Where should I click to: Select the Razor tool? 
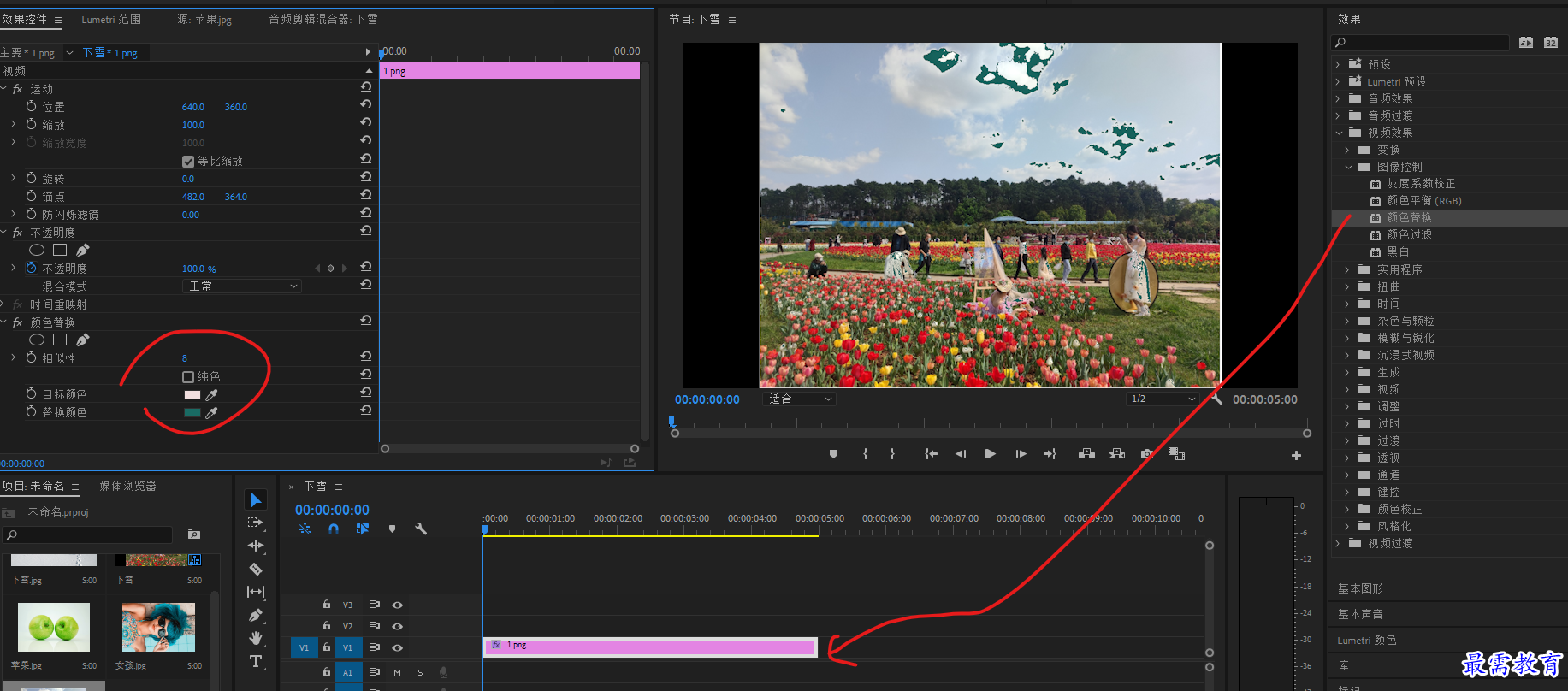tap(255, 569)
